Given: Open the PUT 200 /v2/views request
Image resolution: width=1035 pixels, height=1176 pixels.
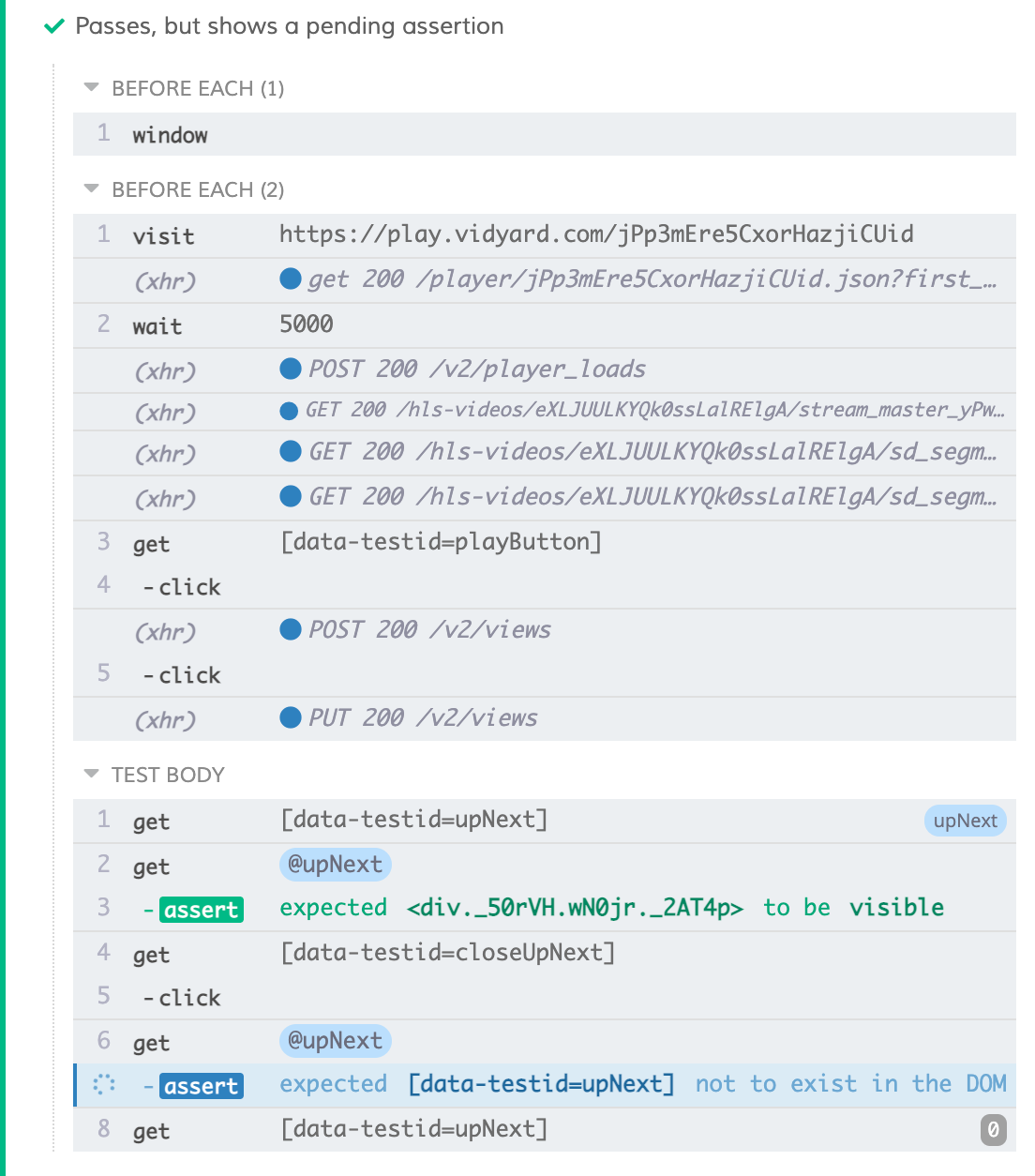Looking at the screenshot, I should [x=545, y=719].
